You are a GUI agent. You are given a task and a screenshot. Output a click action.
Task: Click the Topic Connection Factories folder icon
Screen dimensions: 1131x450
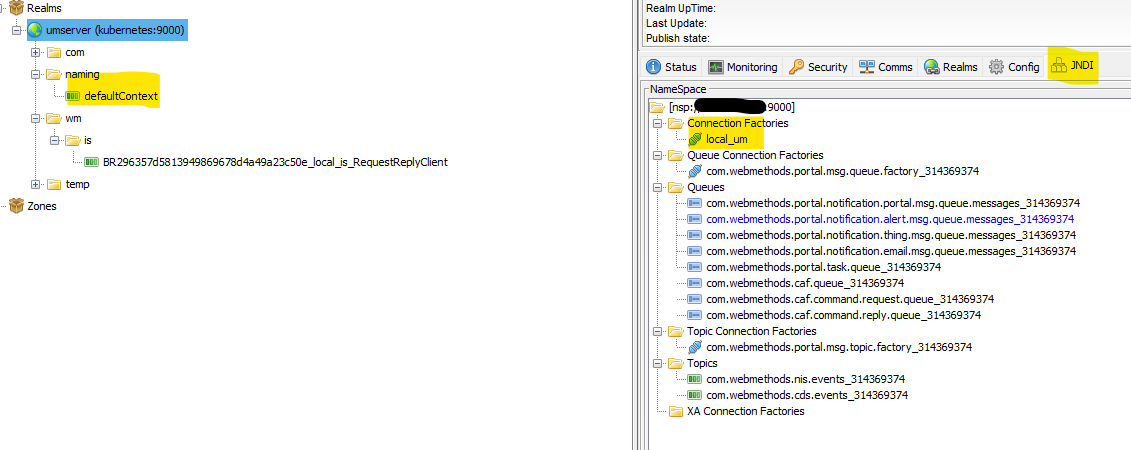(676, 331)
